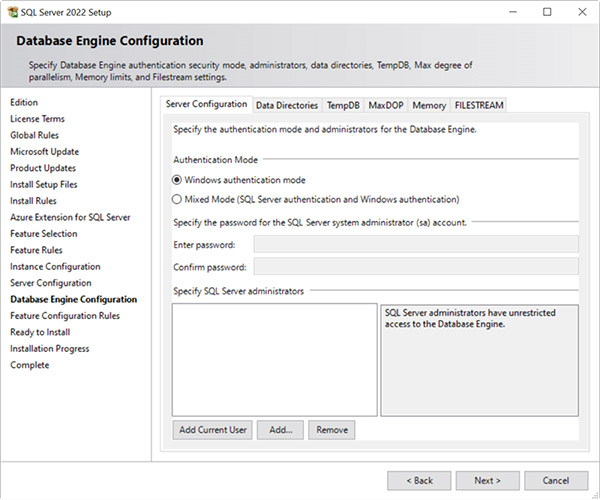Click the Ready to Install step
The height and width of the screenshot is (500, 600).
tap(40, 332)
